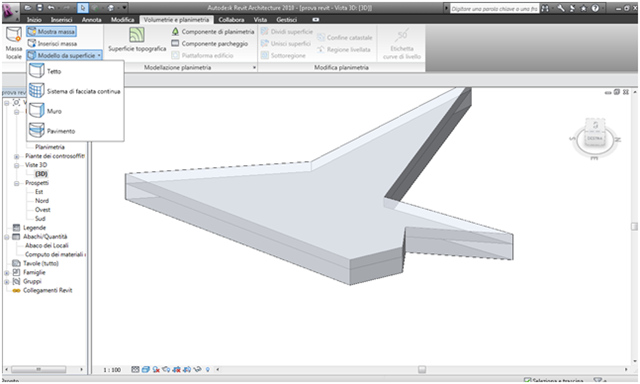640x384 pixels.
Task: Select the Tetto roof icon in dropdown
Action: (36, 71)
